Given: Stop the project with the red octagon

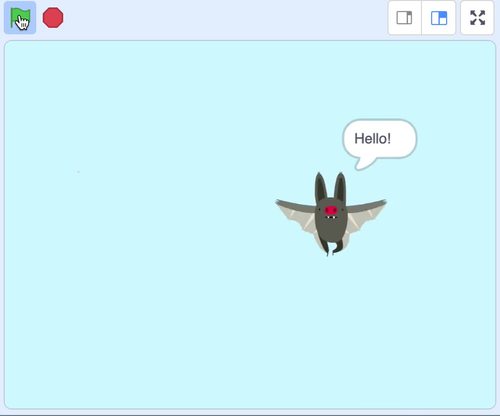Looking at the screenshot, I should pyautogui.click(x=53, y=17).
